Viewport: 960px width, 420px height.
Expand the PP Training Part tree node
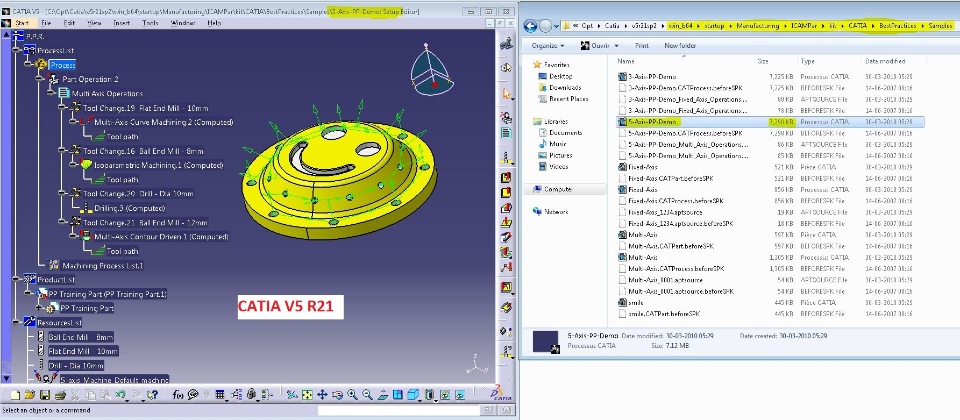39,308
